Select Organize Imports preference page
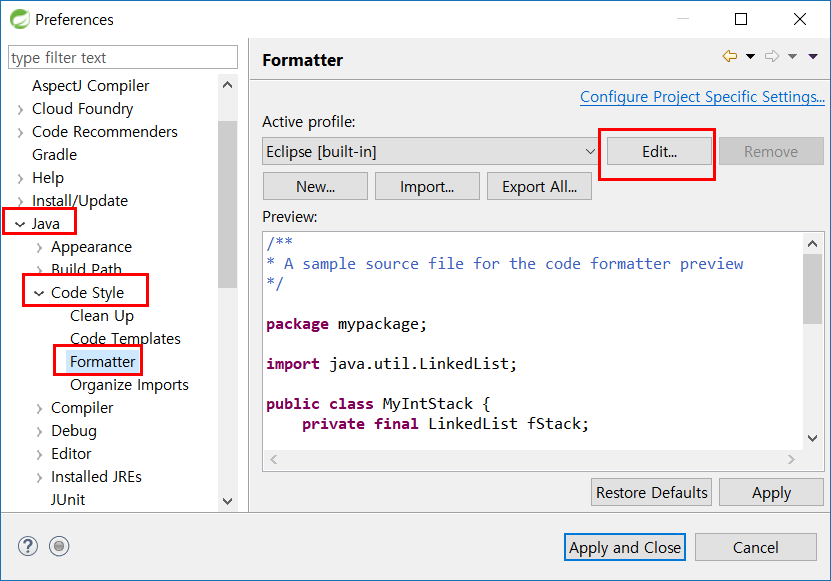 pos(129,385)
